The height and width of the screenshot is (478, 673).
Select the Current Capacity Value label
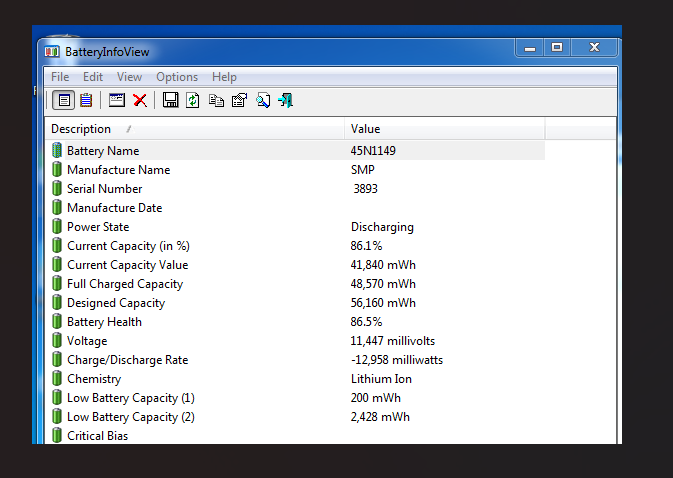coord(127,265)
